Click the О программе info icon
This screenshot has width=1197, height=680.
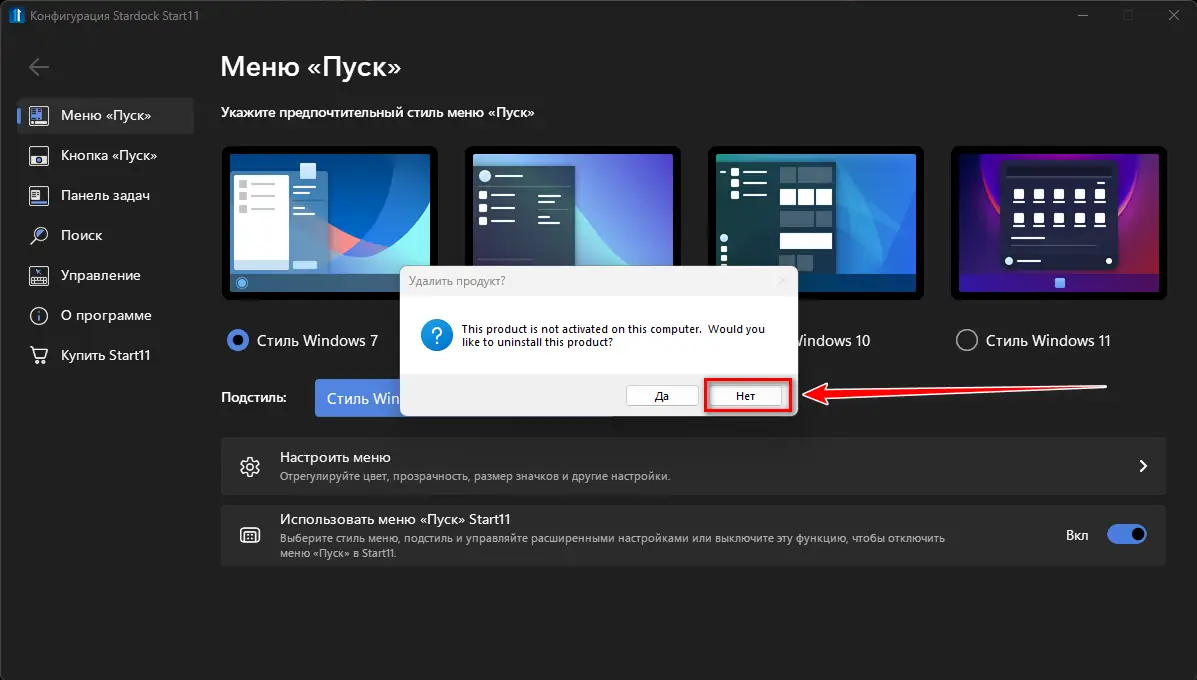(38, 315)
